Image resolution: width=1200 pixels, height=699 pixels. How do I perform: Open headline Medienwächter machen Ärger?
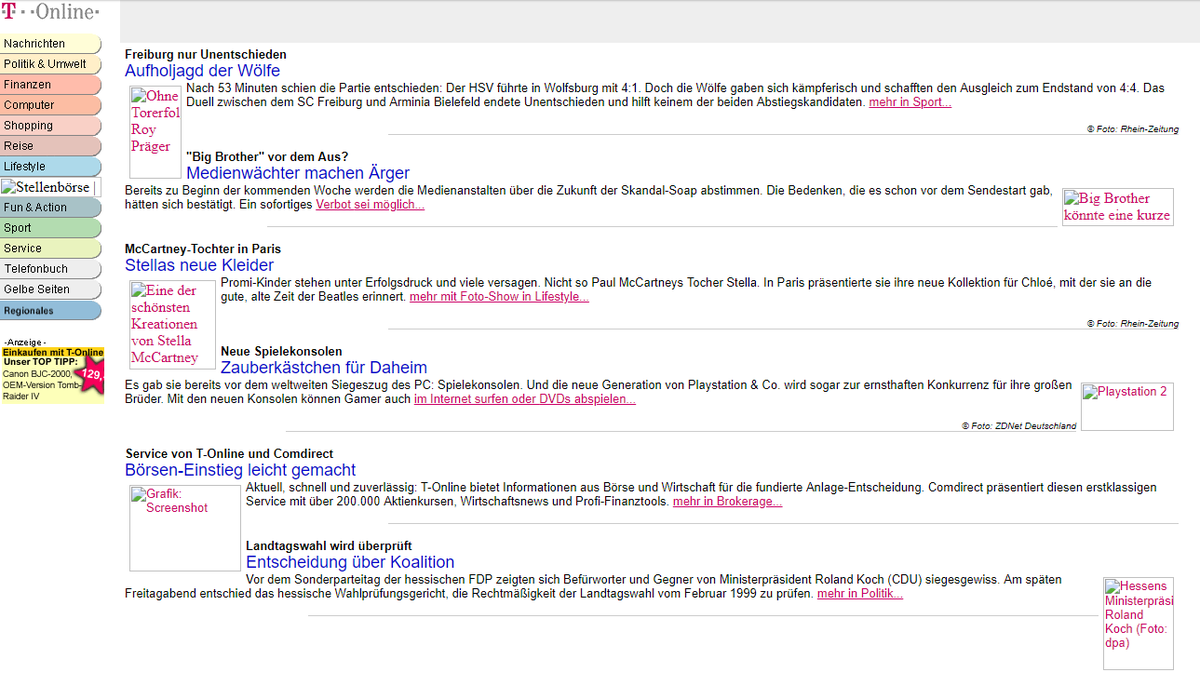(298, 173)
